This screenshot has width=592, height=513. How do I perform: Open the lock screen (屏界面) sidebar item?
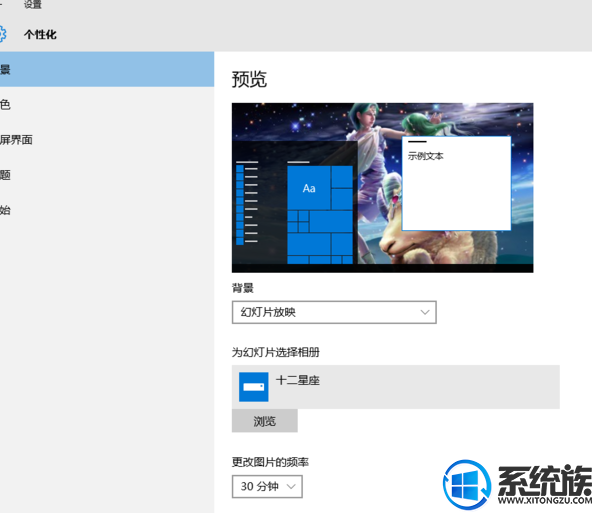point(107,140)
